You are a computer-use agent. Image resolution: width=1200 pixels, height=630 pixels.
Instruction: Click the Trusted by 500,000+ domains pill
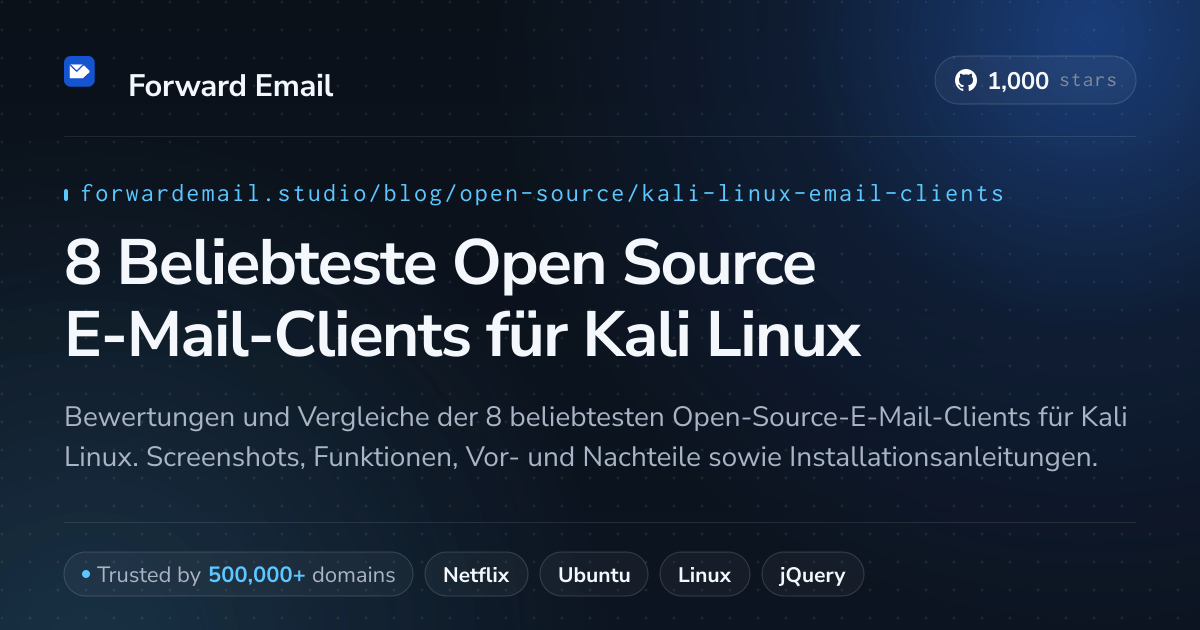[238, 575]
